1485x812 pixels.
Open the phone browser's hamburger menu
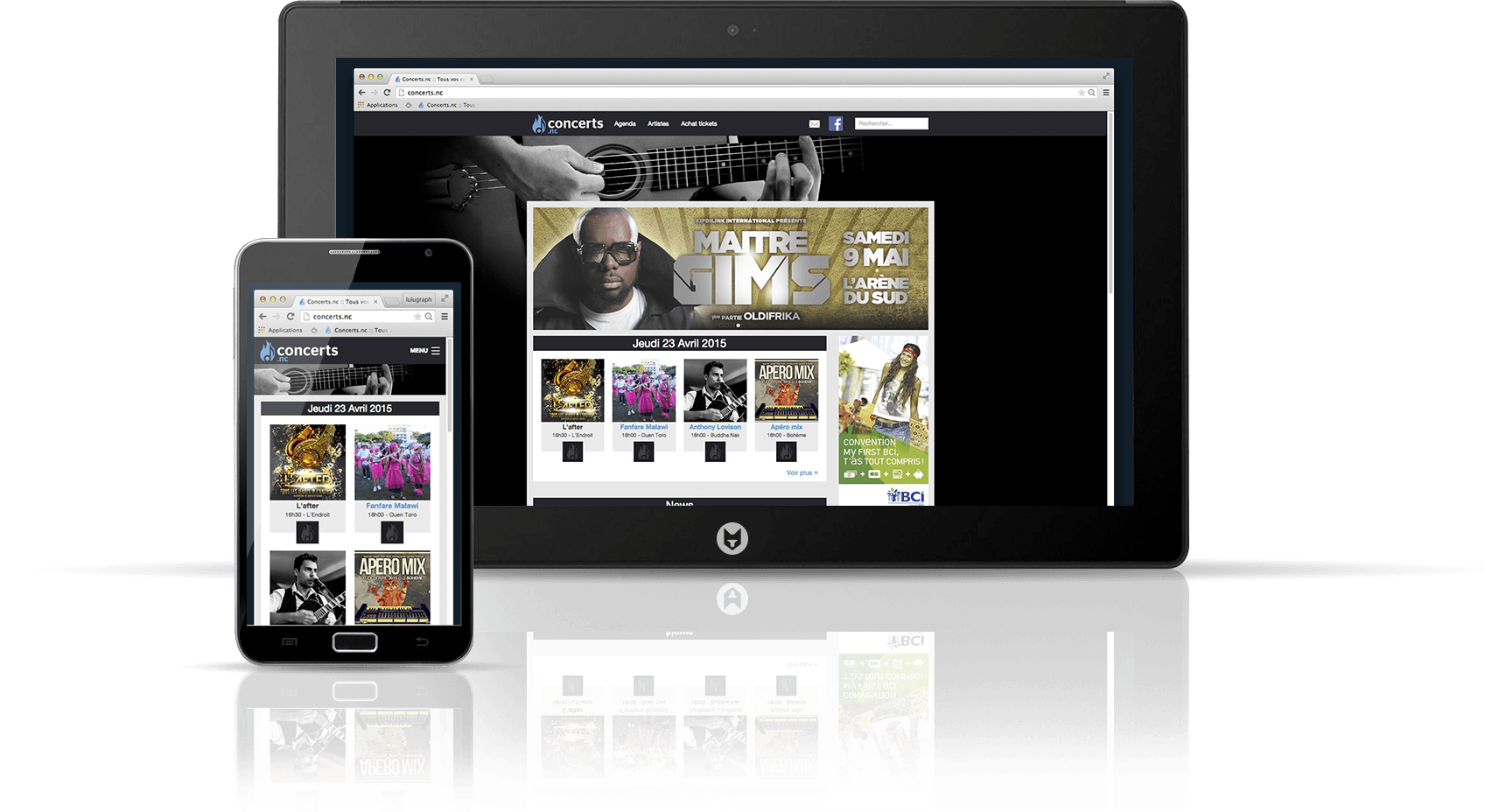pyautogui.click(x=445, y=316)
